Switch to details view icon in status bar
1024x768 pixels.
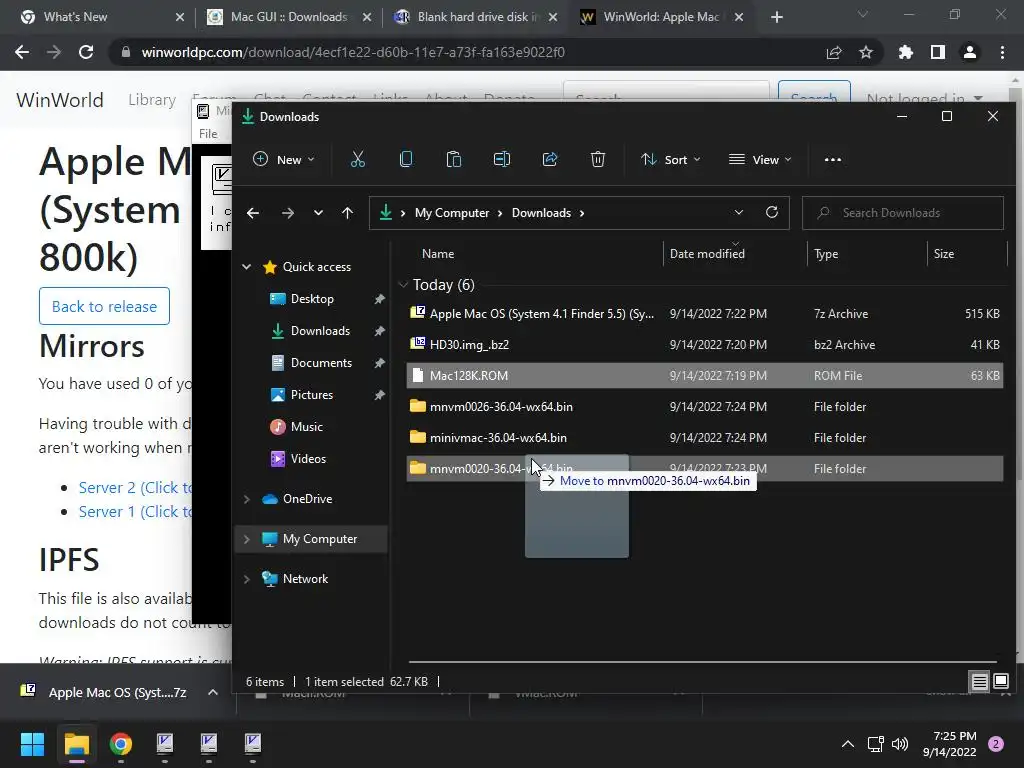tap(980, 682)
